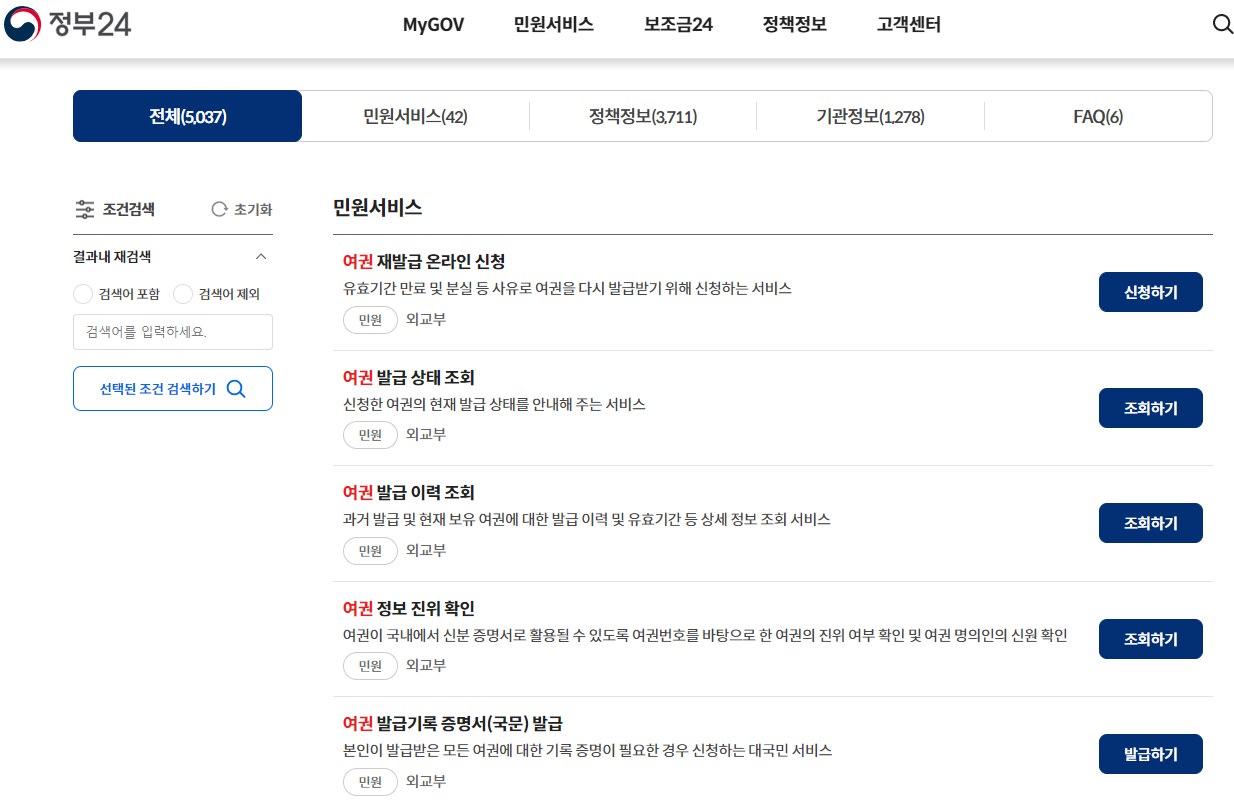Click the 조건검색 filter sliders icon
This screenshot has height=810, width=1234.
[x=85, y=210]
